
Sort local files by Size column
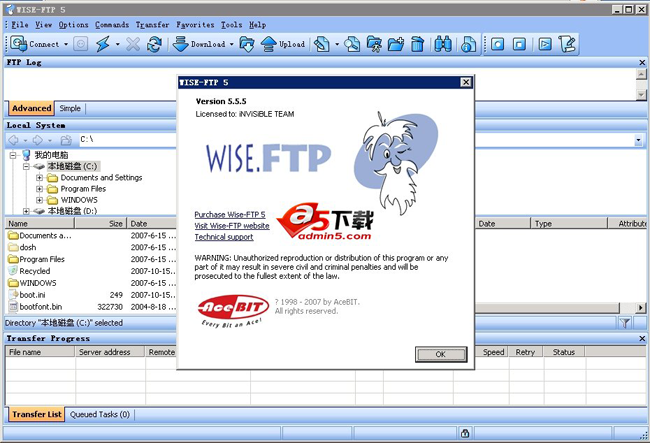pyautogui.click(x=100, y=224)
